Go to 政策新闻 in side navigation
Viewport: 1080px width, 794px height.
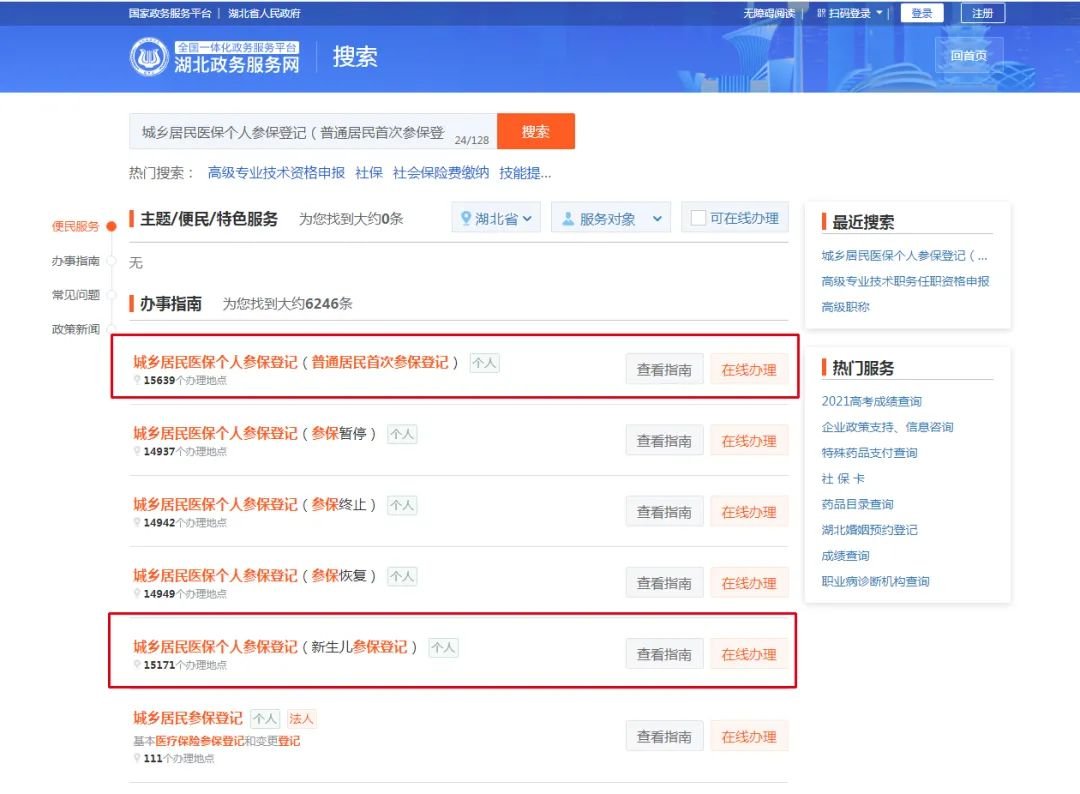point(76,329)
